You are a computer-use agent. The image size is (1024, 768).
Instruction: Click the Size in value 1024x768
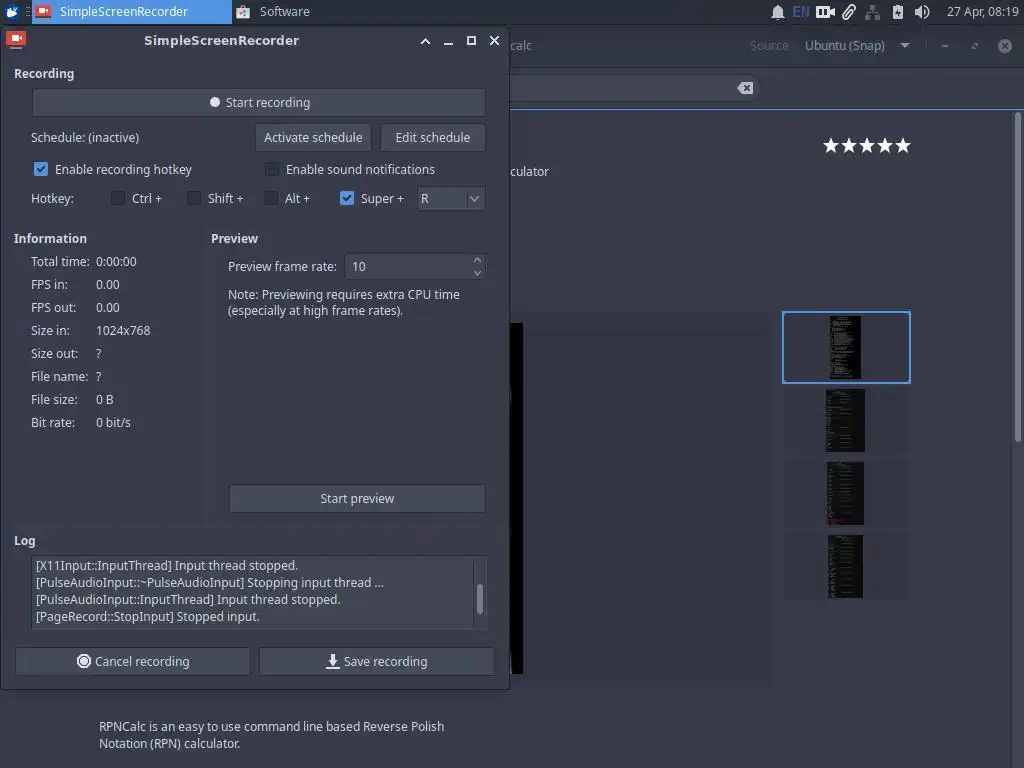point(123,330)
